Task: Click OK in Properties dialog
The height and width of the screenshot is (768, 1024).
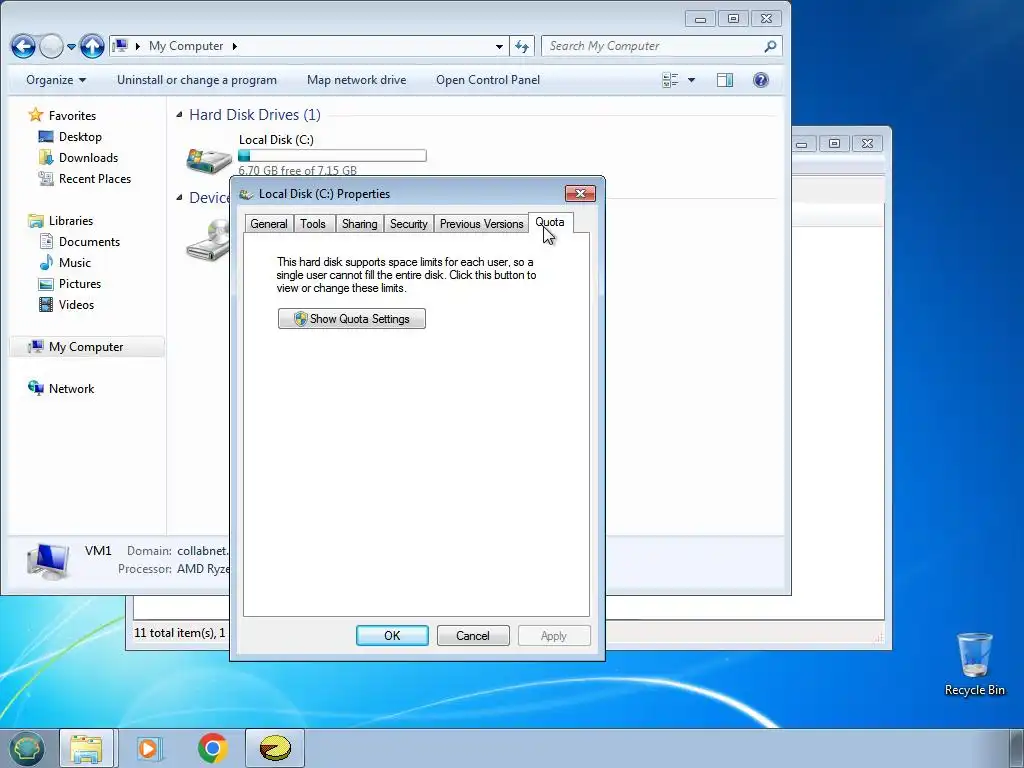Action: coord(392,635)
